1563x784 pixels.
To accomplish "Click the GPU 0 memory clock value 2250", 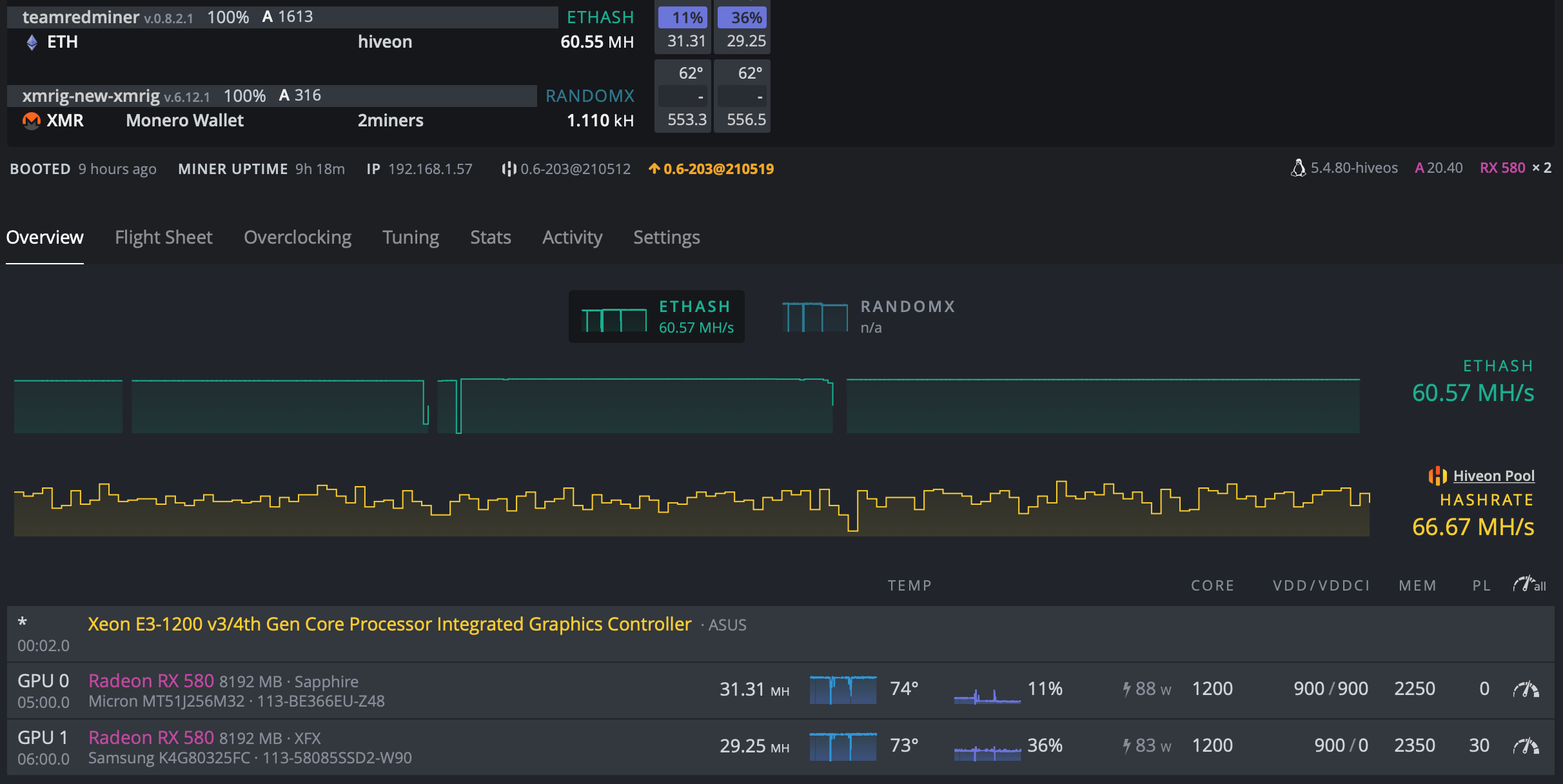I will coord(1415,689).
